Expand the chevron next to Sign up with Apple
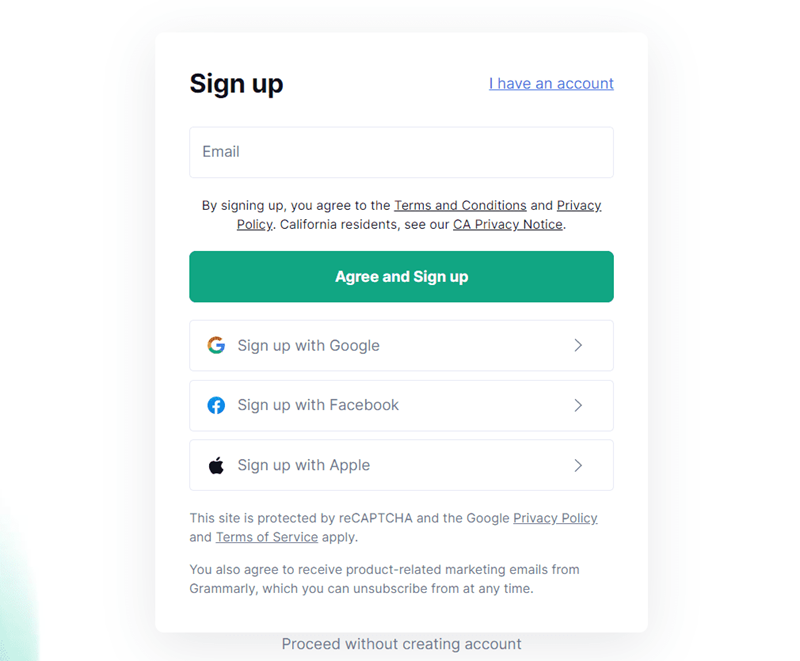 [578, 465]
